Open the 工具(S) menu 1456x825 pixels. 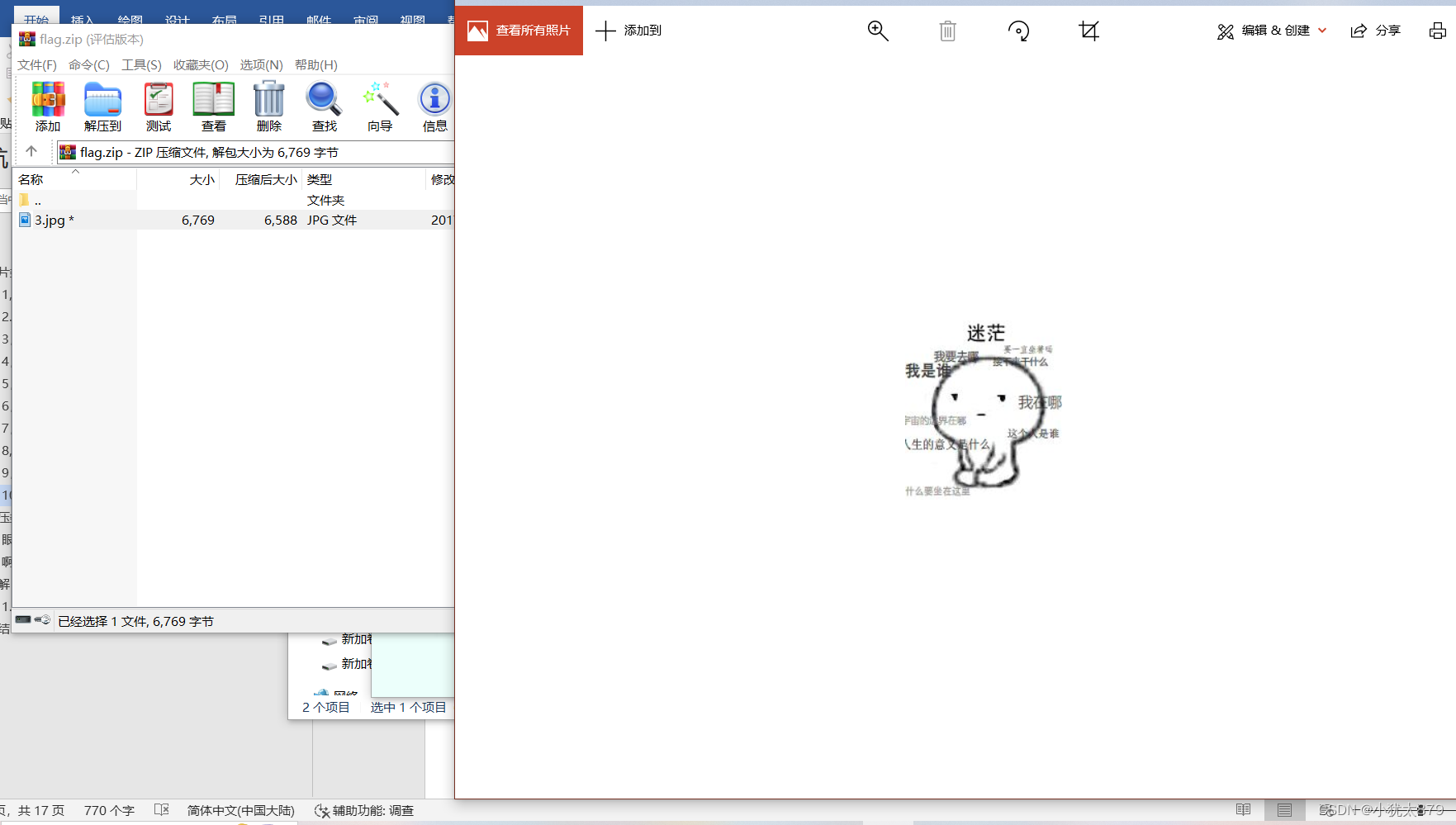pos(141,64)
